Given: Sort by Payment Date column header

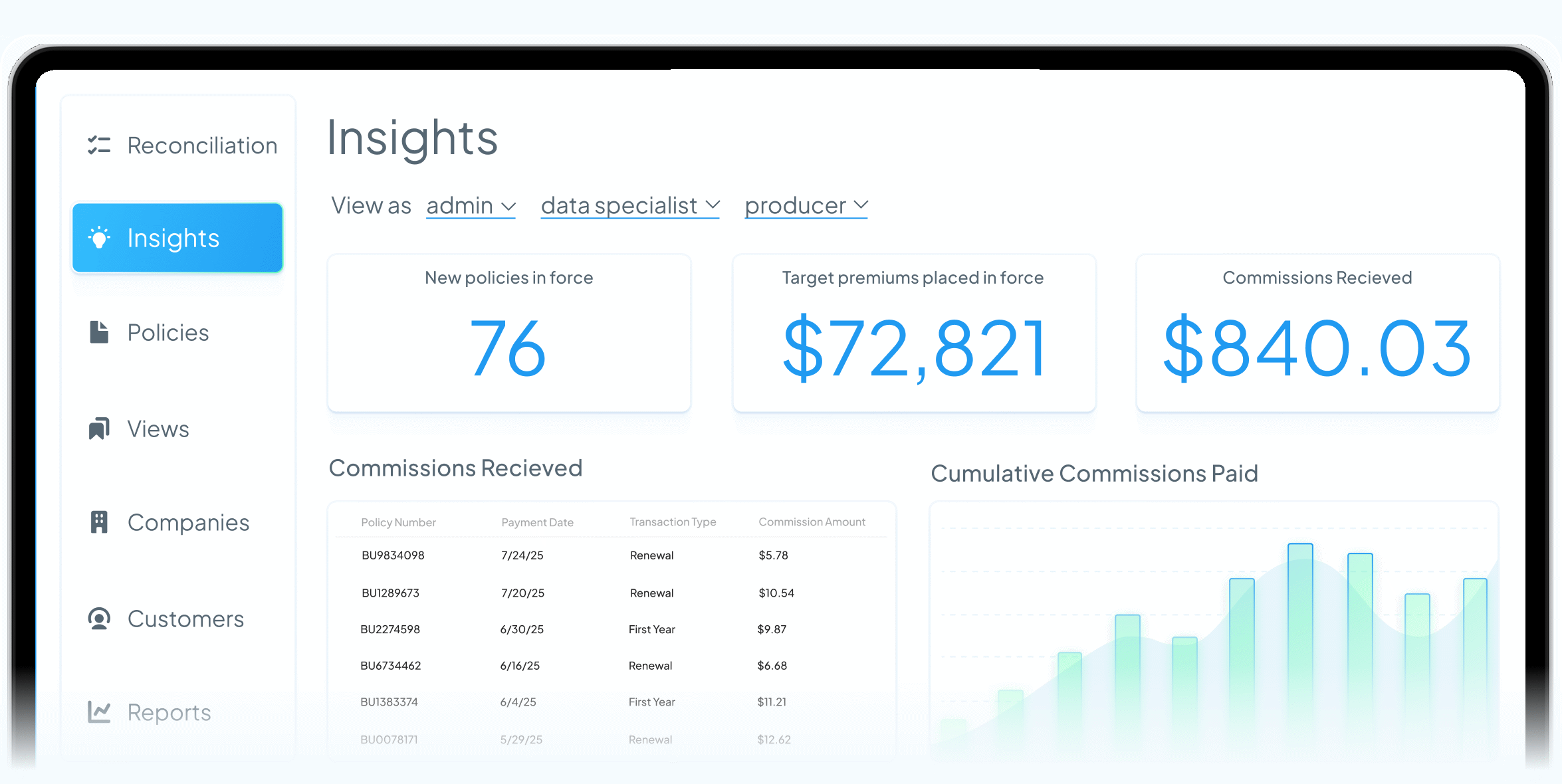Looking at the screenshot, I should pyautogui.click(x=537, y=522).
